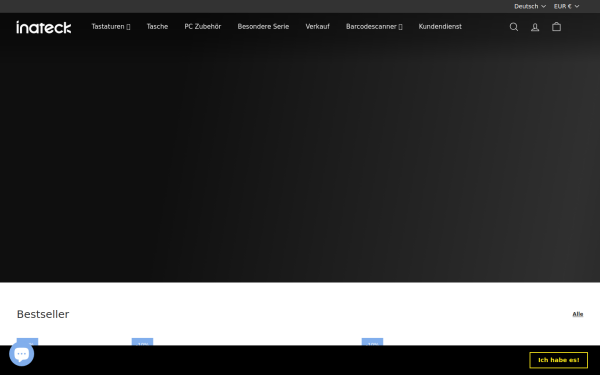Open the Besondere Serie menu item
Image resolution: width=600 pixels, height=375 pixels.
coord(263,27)
